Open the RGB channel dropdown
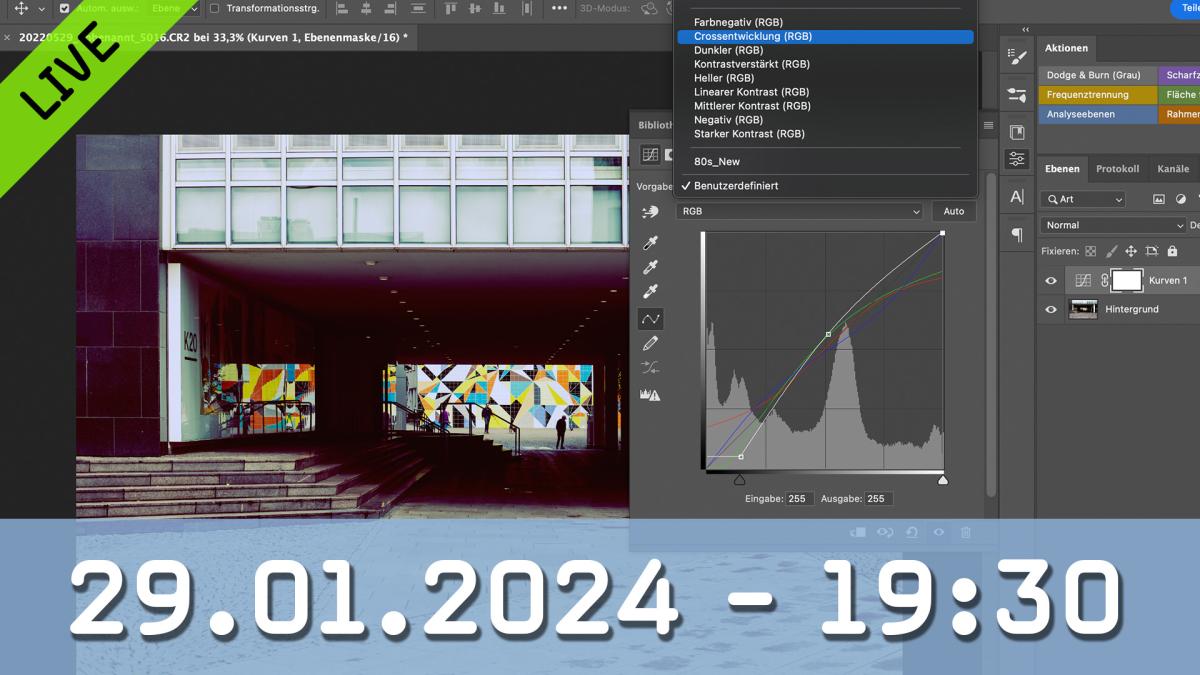Viewport: 1200px width, 675px height. click(799, 211)
